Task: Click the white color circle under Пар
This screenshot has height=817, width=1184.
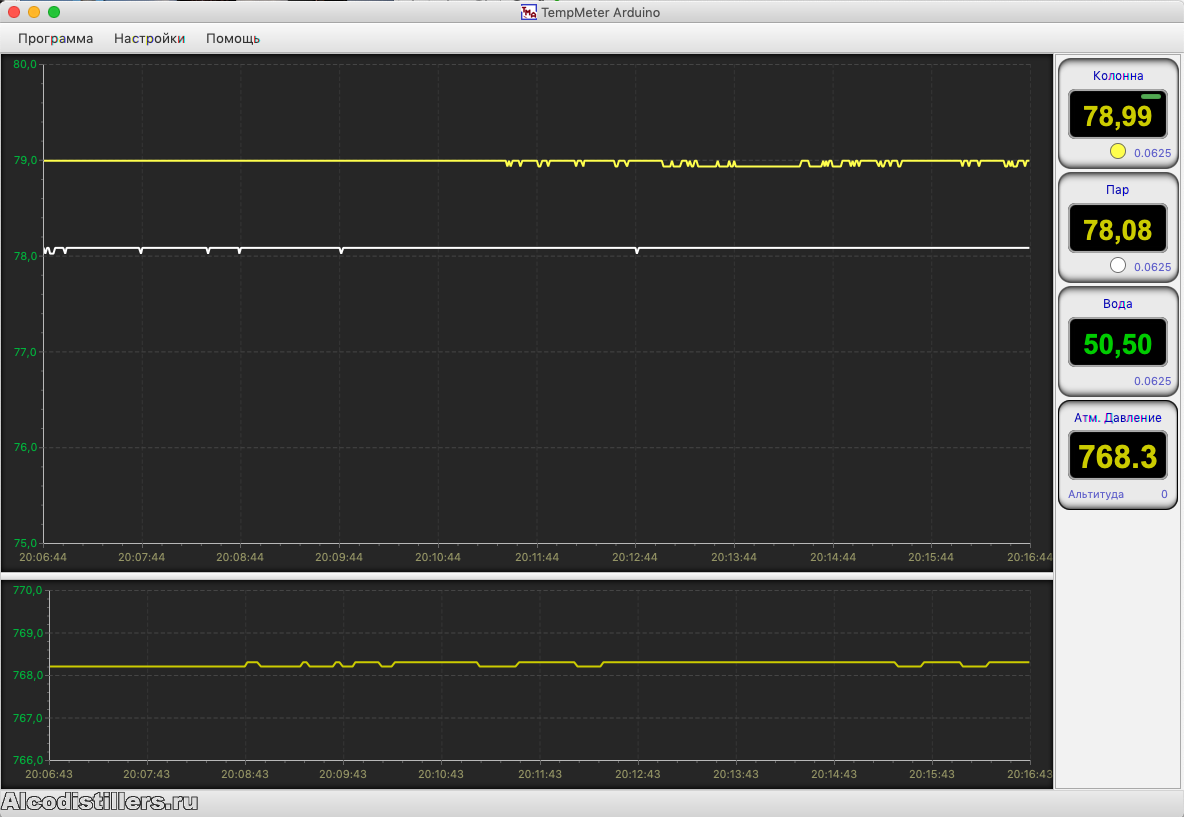Action: 1118,265
